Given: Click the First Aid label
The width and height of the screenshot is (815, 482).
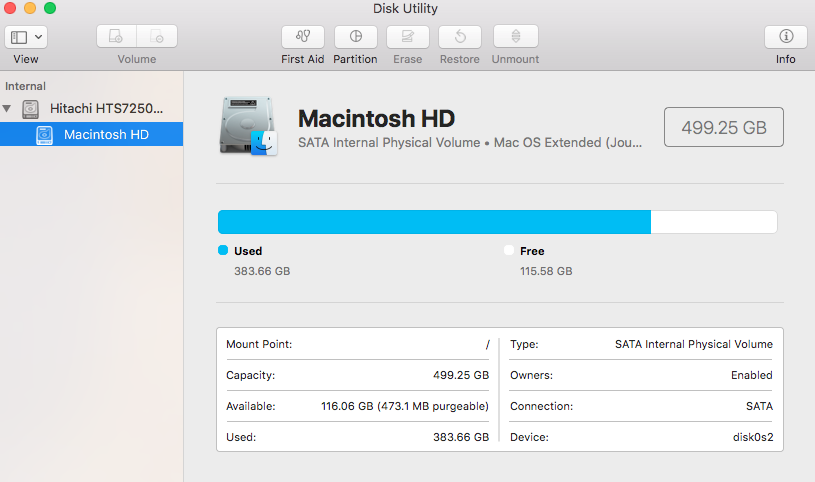Looking at the screenshot, I should coord(303,59).
